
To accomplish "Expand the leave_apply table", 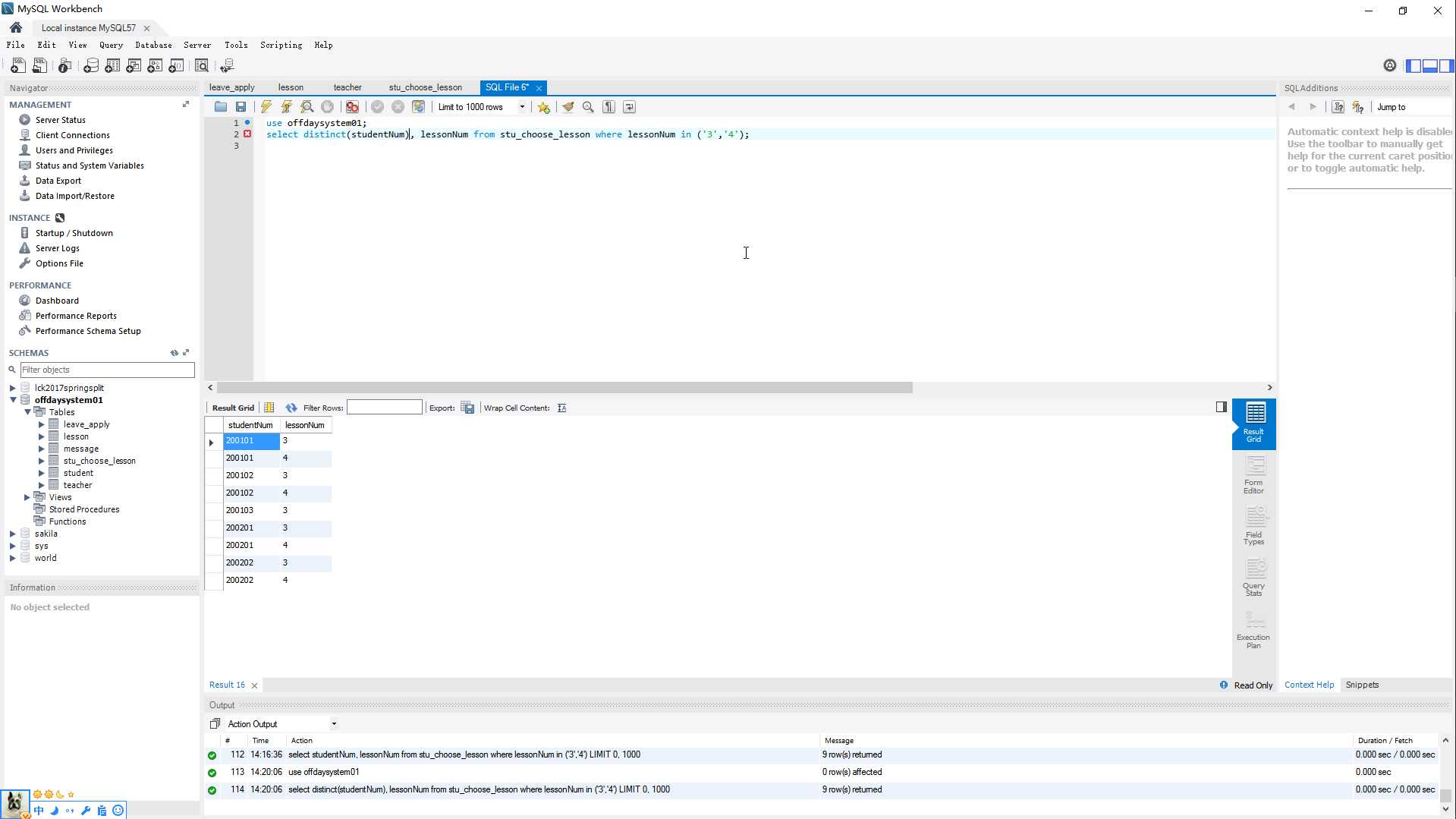I will [42, 424].
